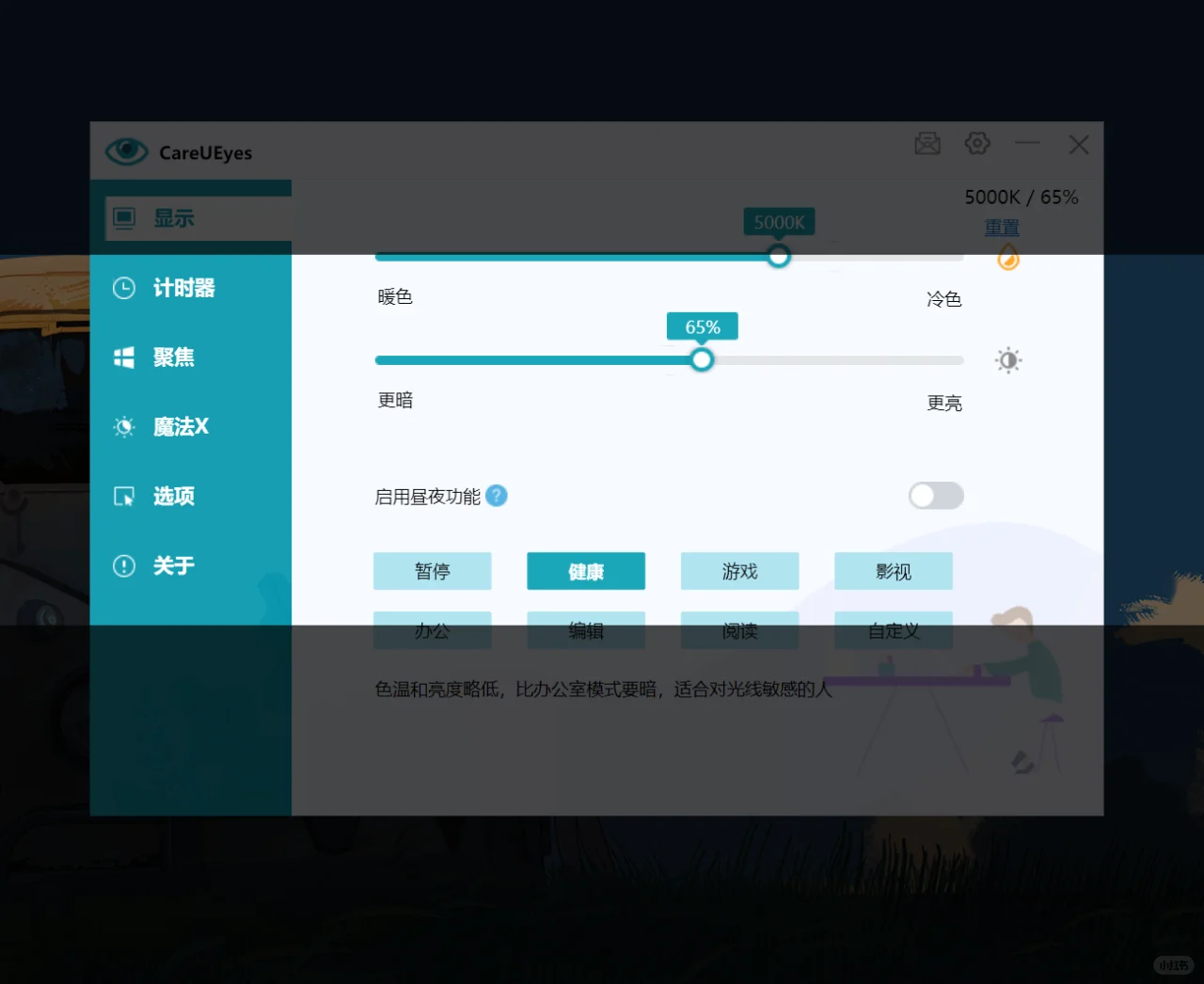1204x984 pixels.
Task: Open the feedback envelope icon in title bar
Action: [927, 143]
